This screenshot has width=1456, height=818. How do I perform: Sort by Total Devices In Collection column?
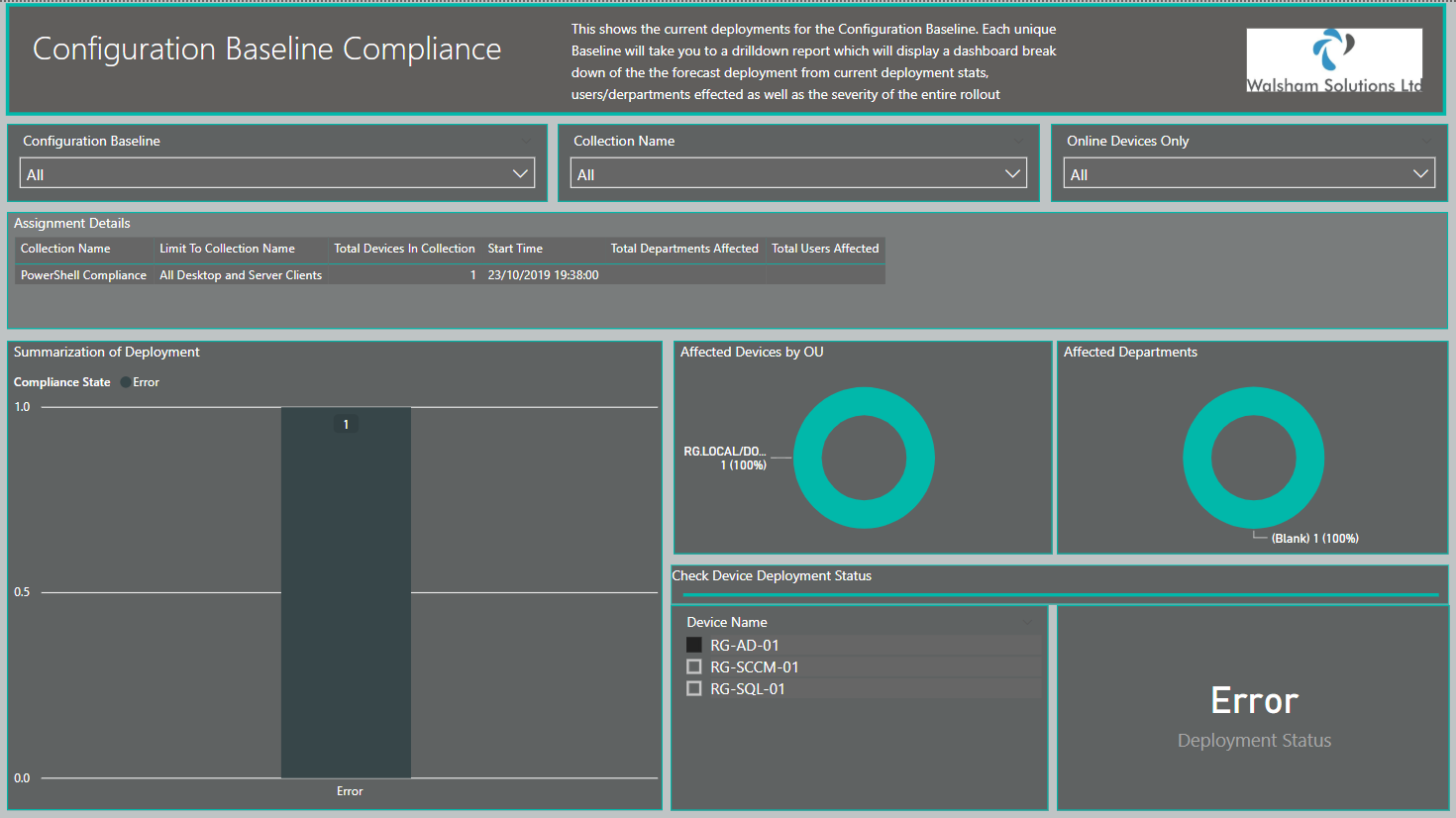[404, 249]
